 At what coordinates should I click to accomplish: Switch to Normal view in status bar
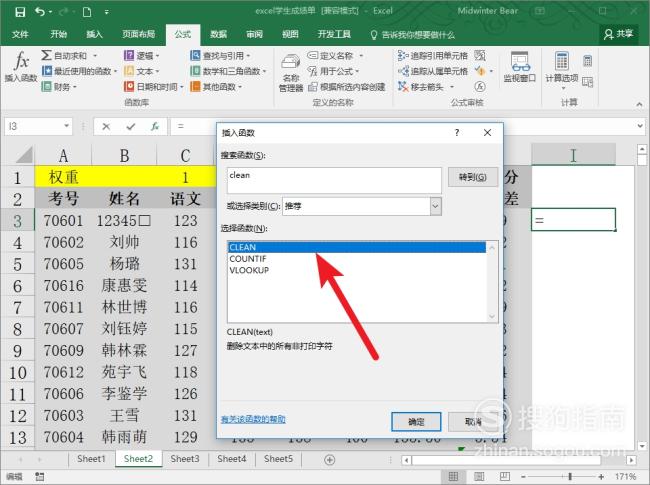(454, 477)
